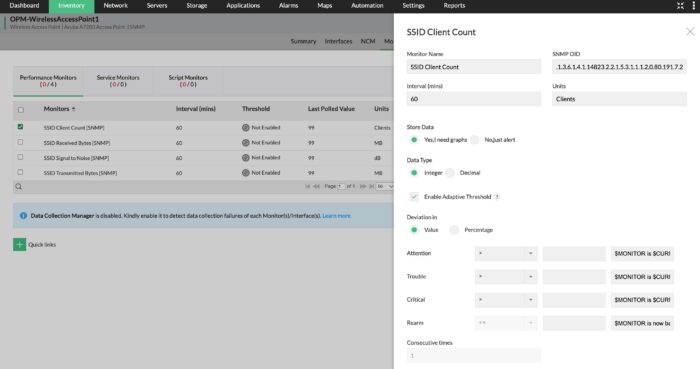This screenshot has width=700, height=369.
Task: Close the SSID Client Count panel
Action: click(690, 32)
